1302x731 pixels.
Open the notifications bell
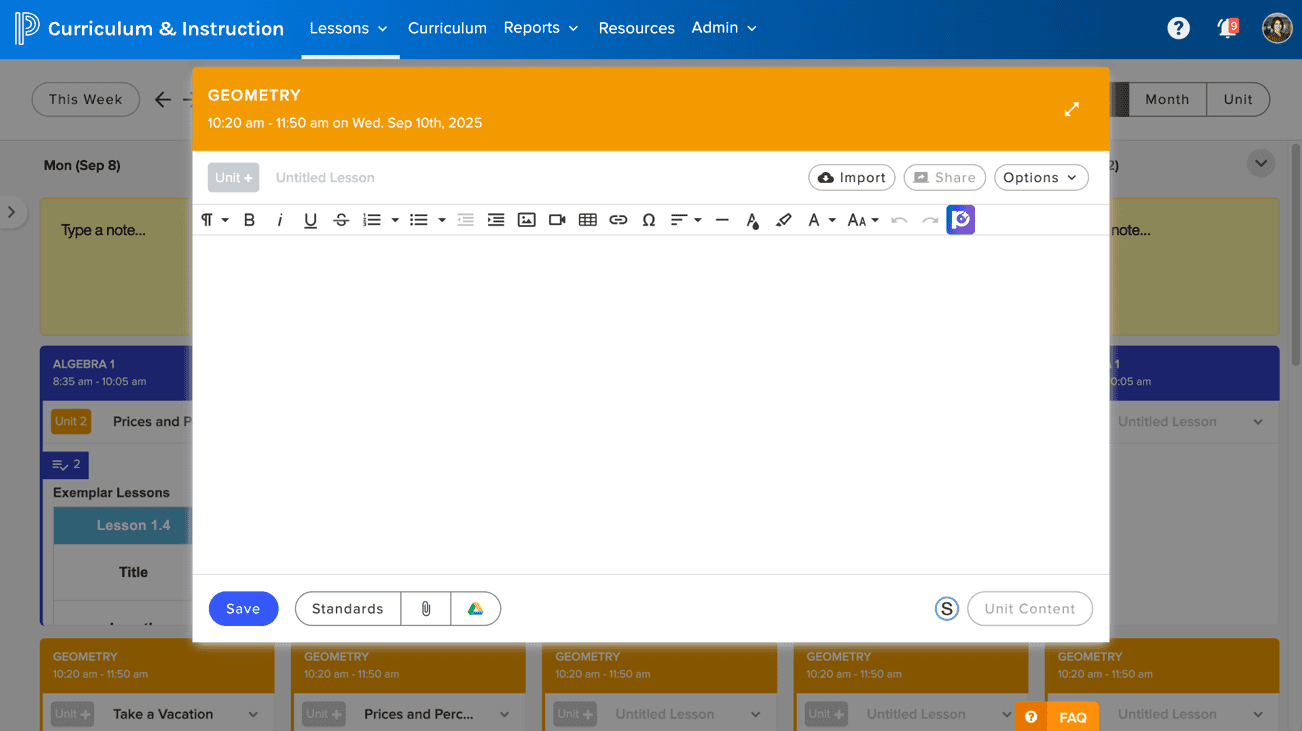click(x=1227, y=28)
